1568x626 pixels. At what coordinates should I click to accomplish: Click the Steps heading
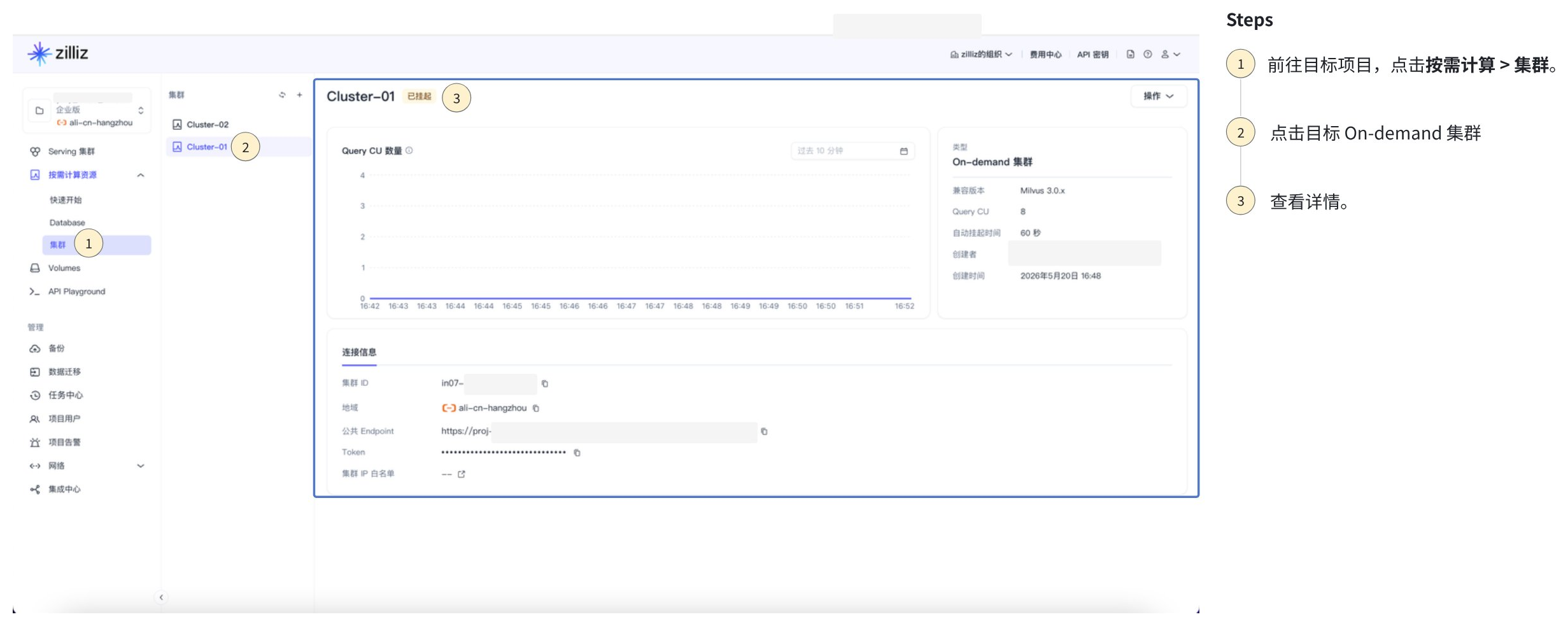coord(1249,20)
